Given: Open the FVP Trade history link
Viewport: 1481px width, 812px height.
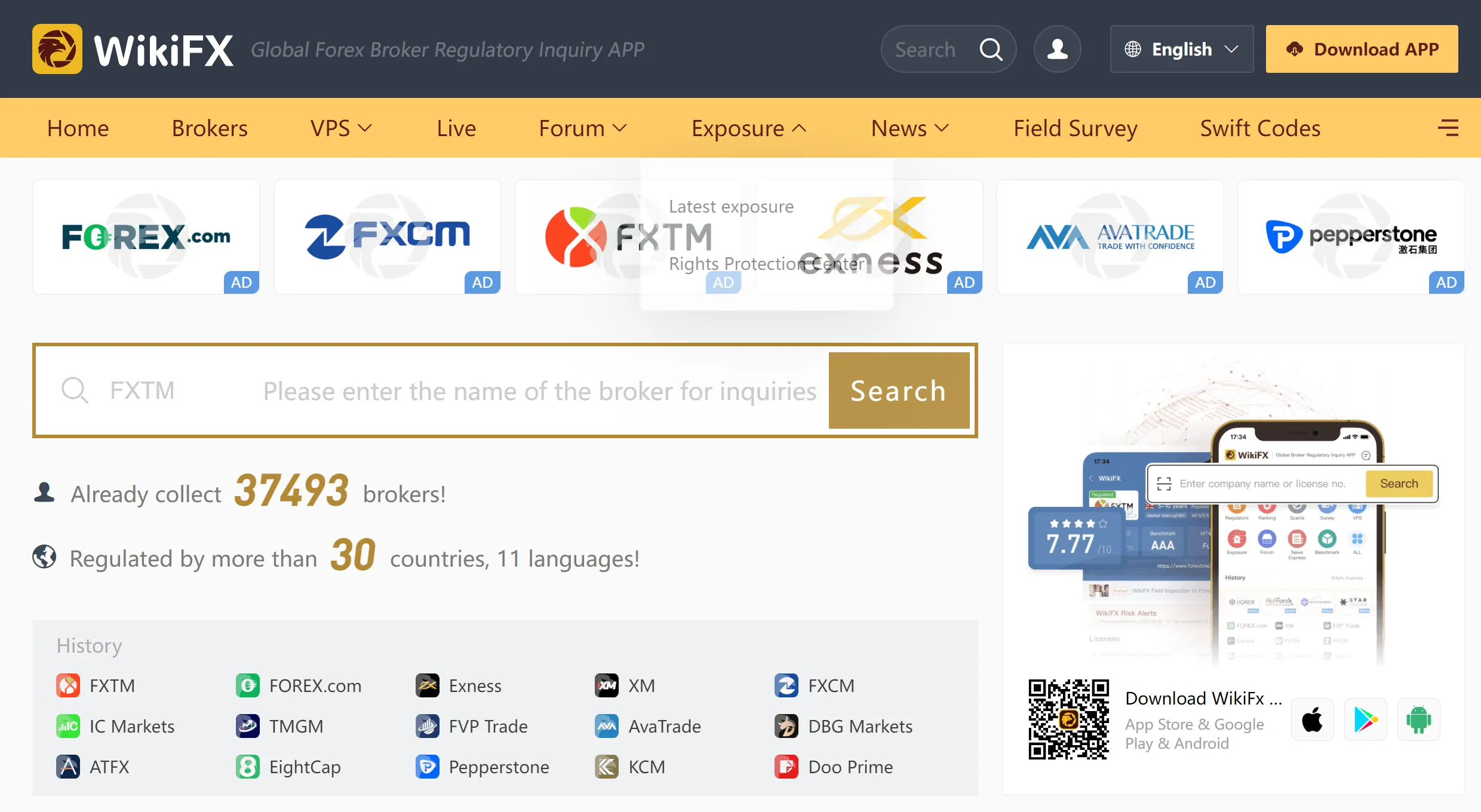Looking at the screenshot, I should pyautogui.click(x=488, y=726).
